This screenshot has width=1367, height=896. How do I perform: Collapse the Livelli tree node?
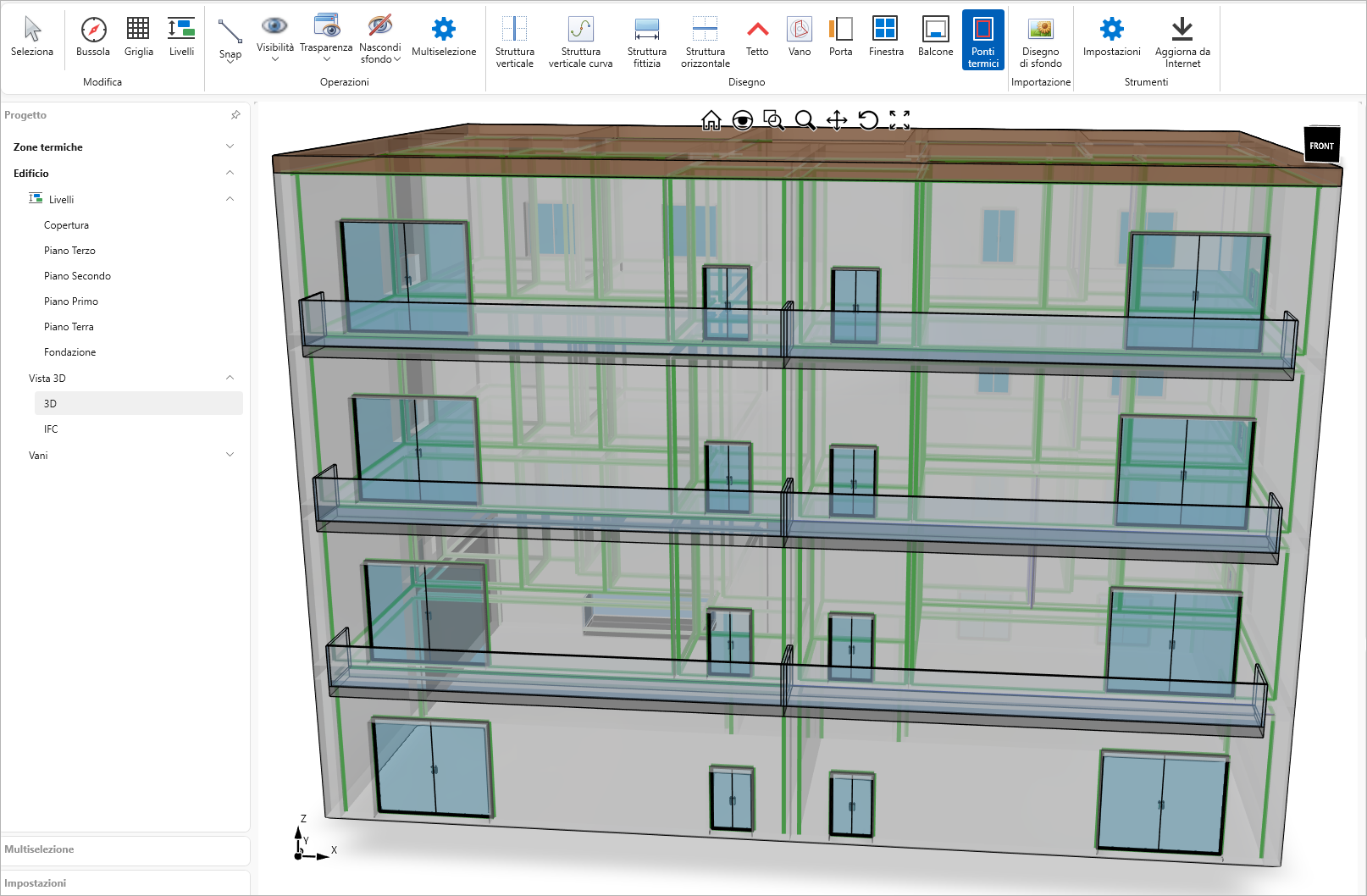230,199
